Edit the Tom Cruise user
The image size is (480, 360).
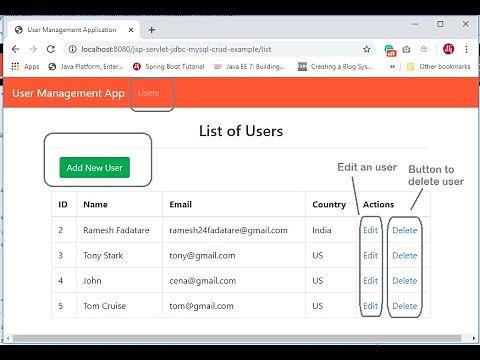pyautogui.click(x=370, y=306)
